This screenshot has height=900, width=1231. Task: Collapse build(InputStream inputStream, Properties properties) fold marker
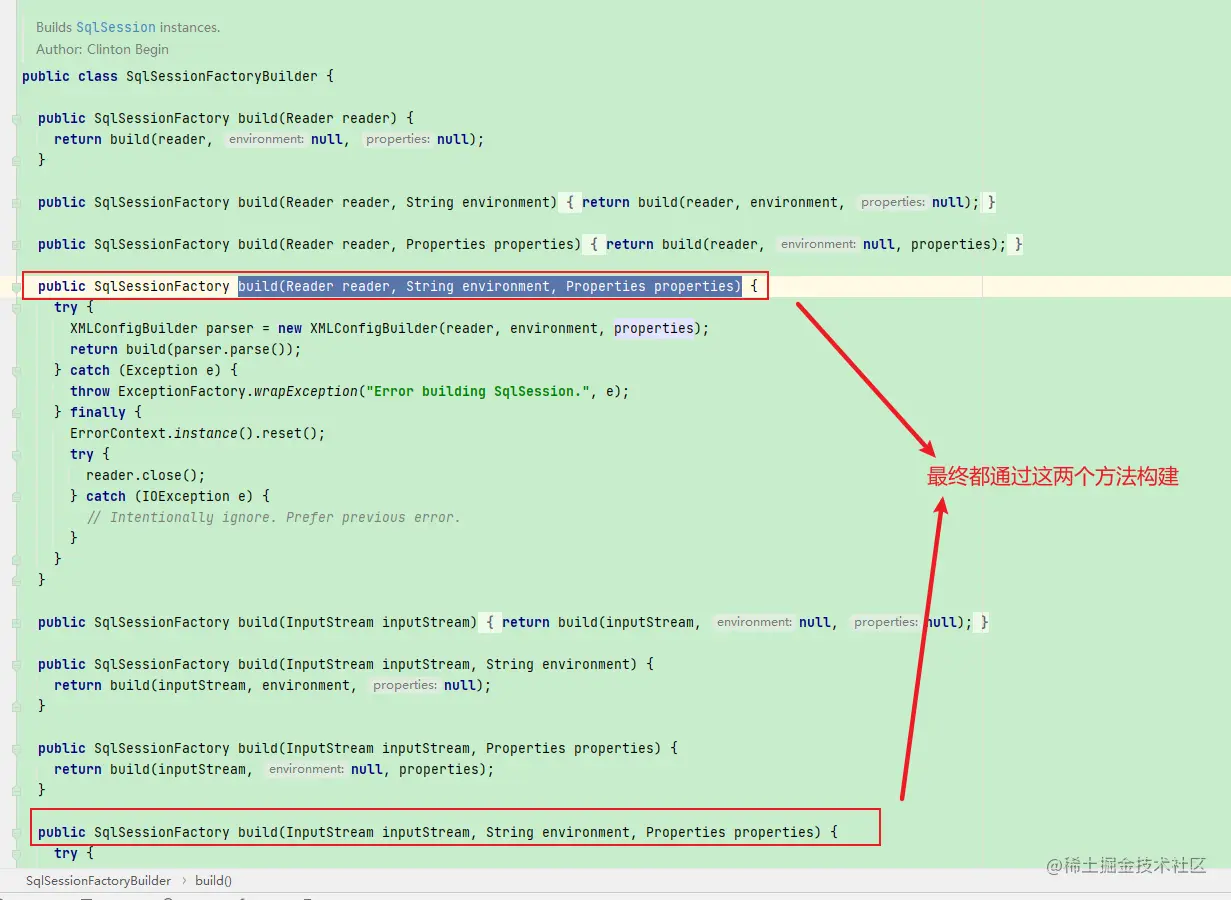pos(15,748)
